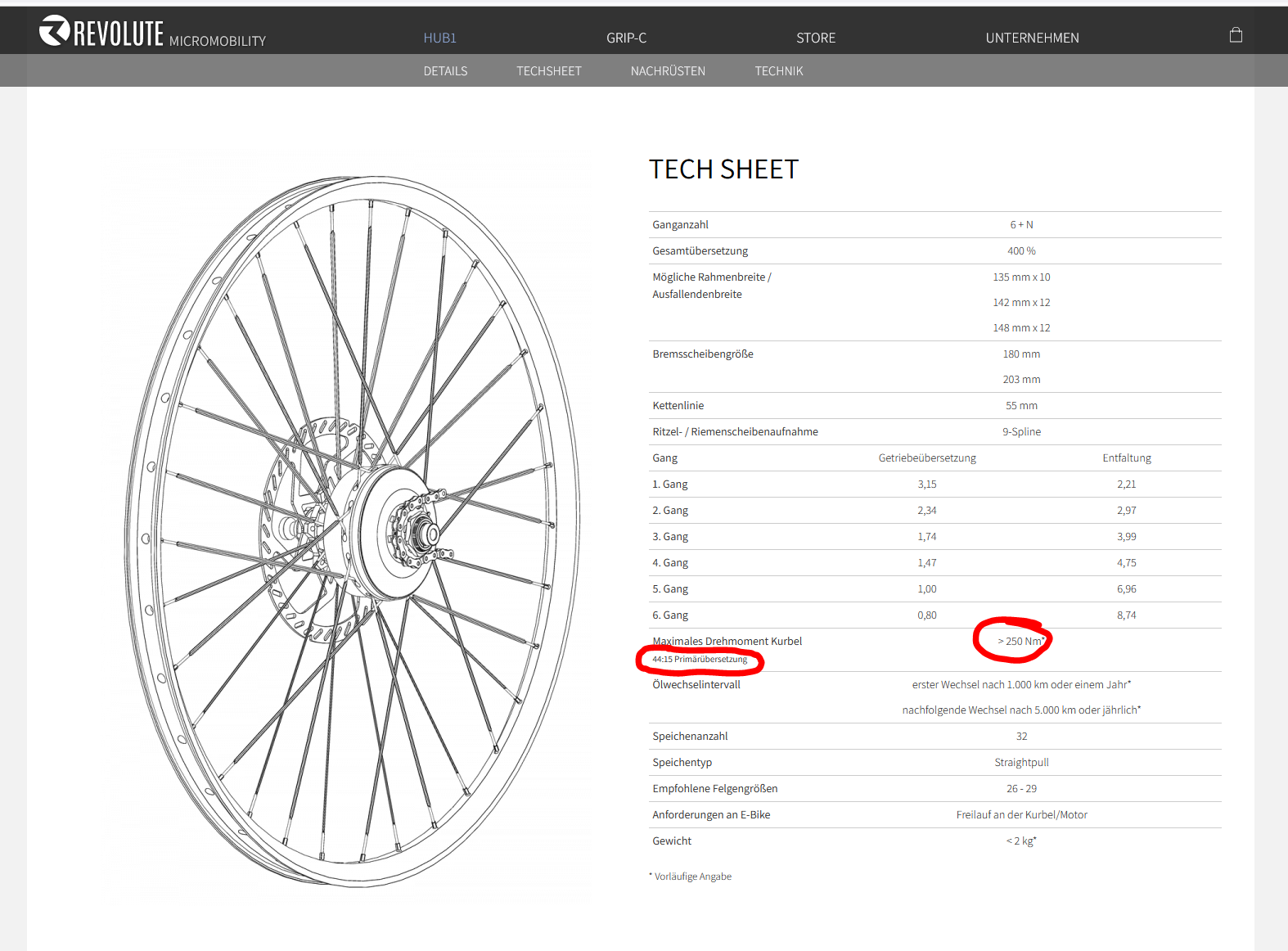Select the TECHSHEET sub-tab
1288x951 pixels.
pyautogui.click(x=548, y=71)
